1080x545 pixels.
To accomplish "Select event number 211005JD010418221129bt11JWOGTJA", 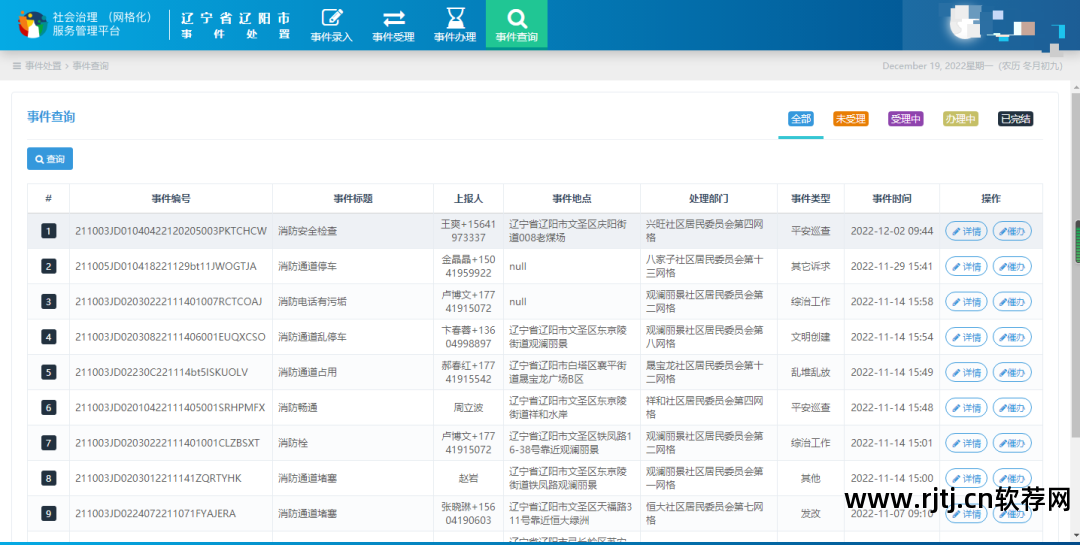I will click(166, 267).
